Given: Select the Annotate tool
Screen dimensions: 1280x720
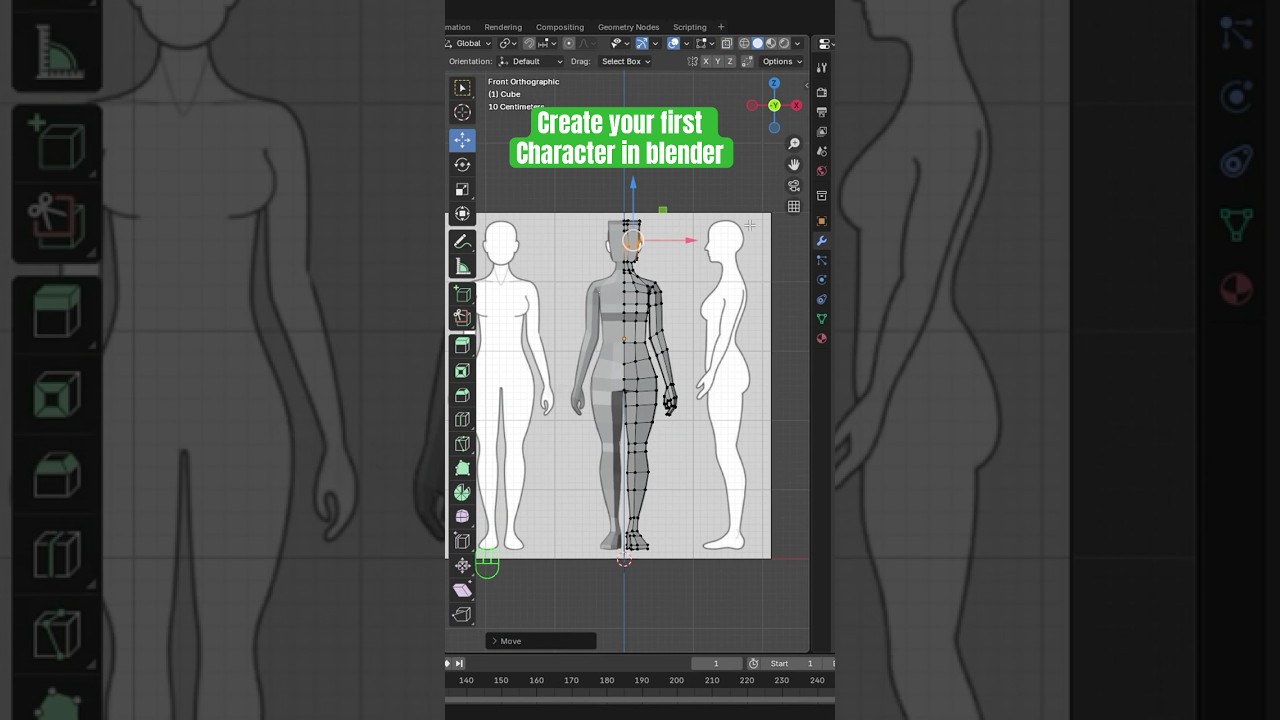Looking at the screenshot, I should (462, 241).
